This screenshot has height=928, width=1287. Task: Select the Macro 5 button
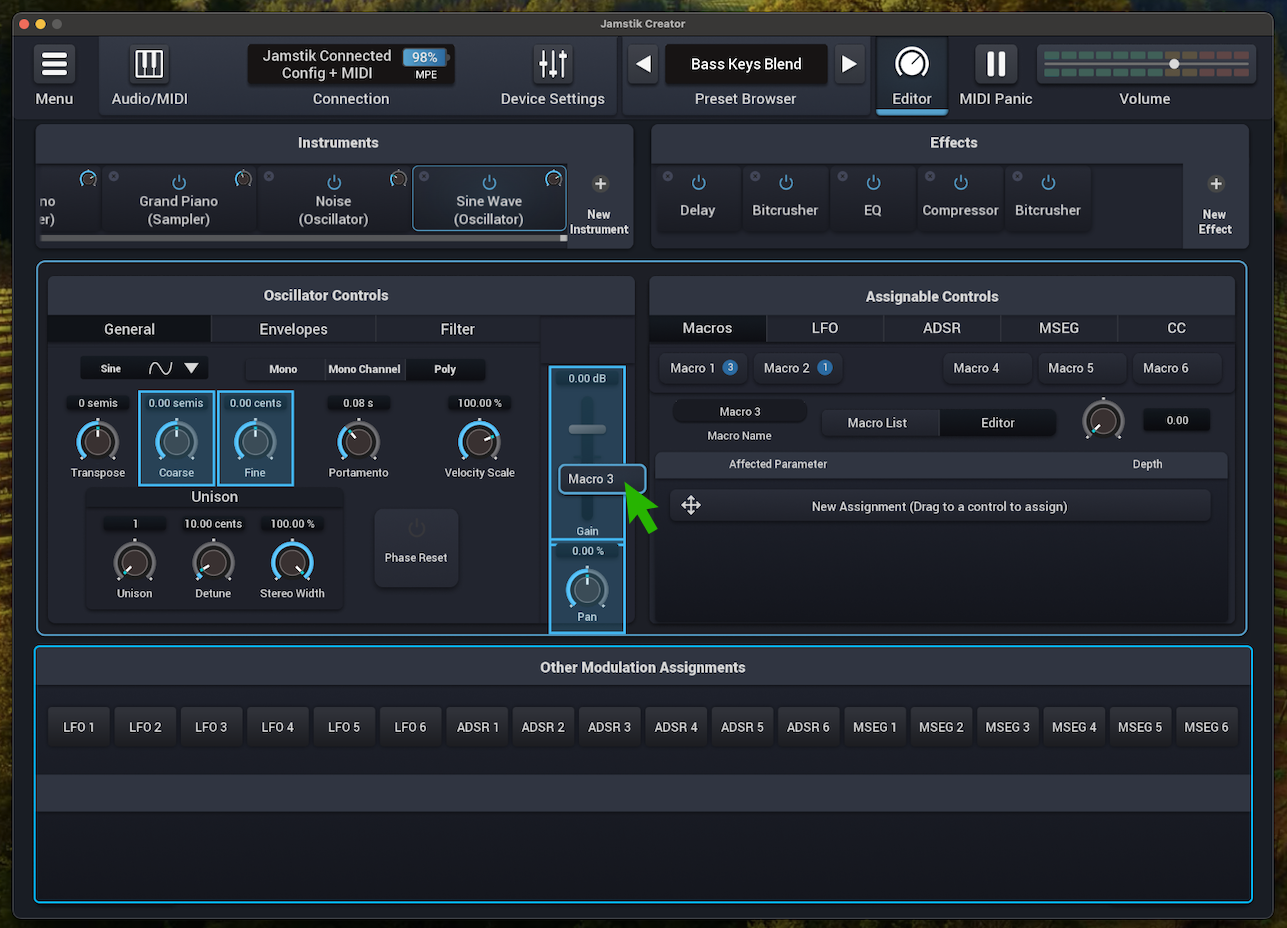(1082, 368)
